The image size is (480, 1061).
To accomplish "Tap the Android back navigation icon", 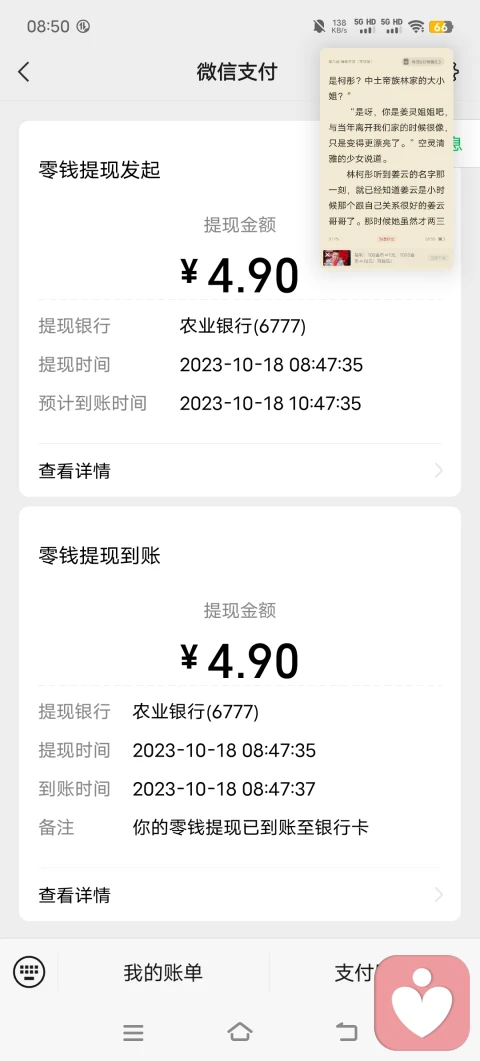I will 346,1031.
